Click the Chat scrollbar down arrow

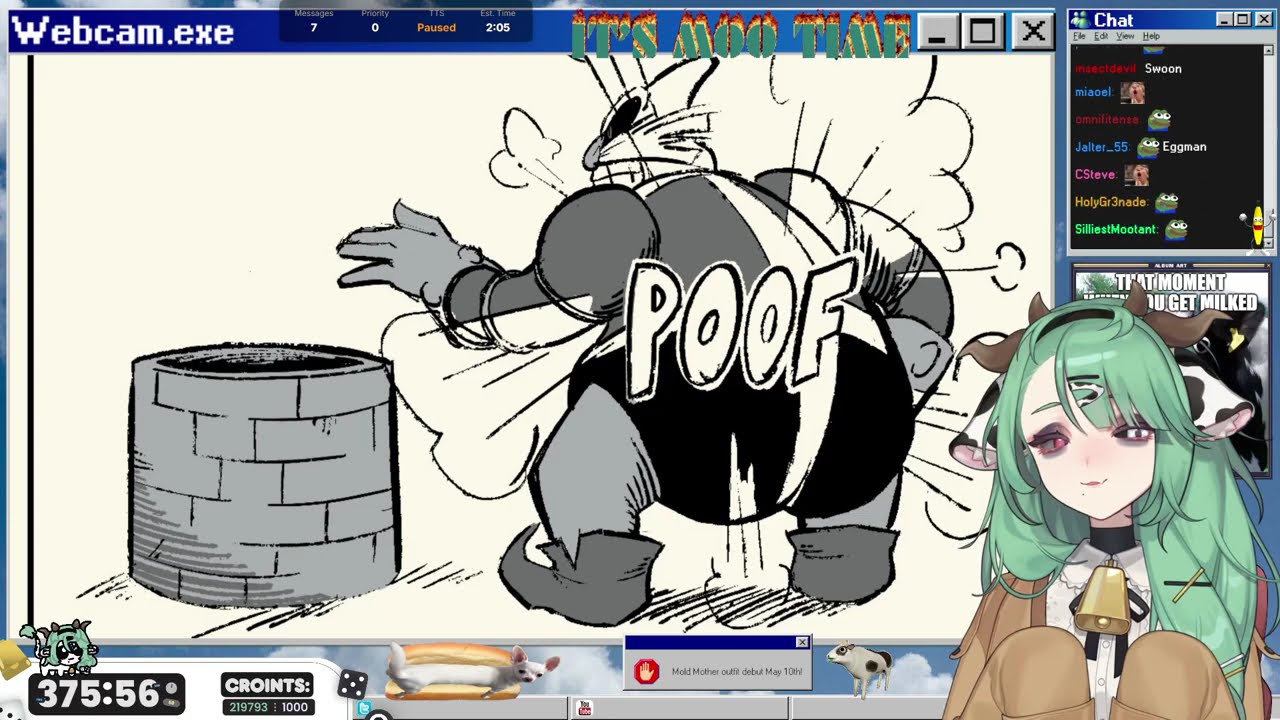(x=1268, y=243)
